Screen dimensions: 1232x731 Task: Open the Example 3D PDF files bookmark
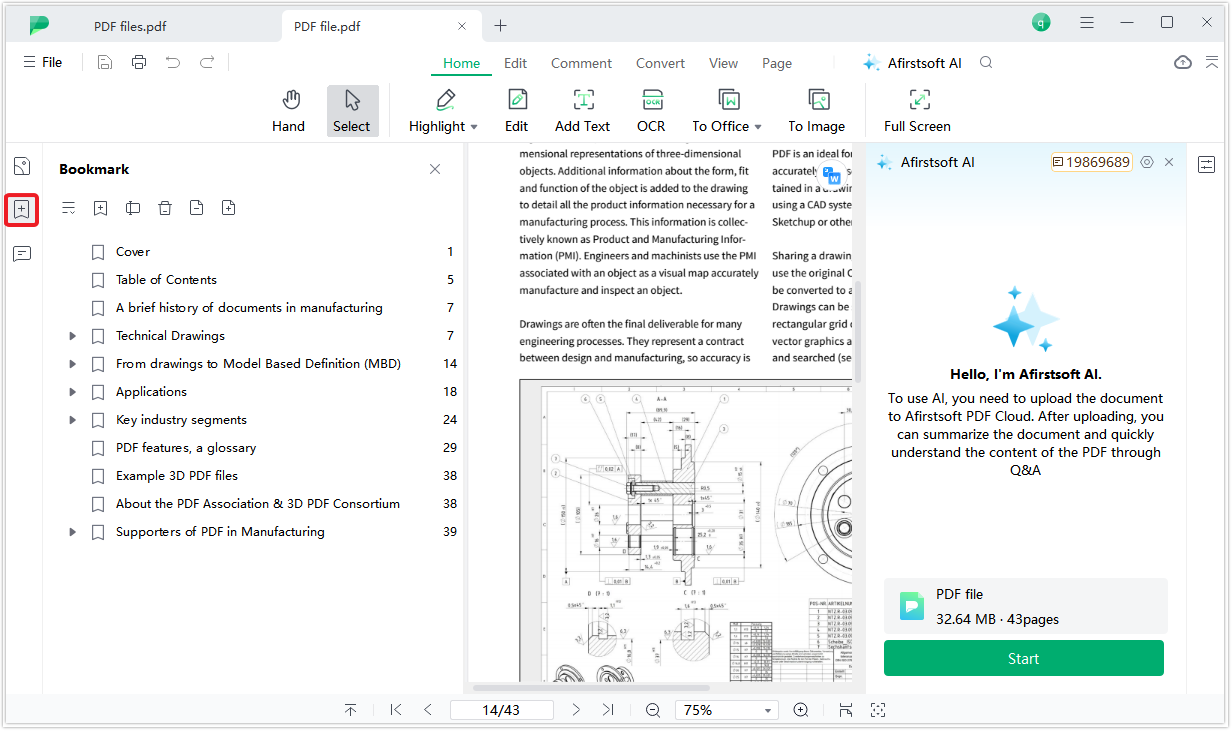pyautogui.click(x=177, y=476)
